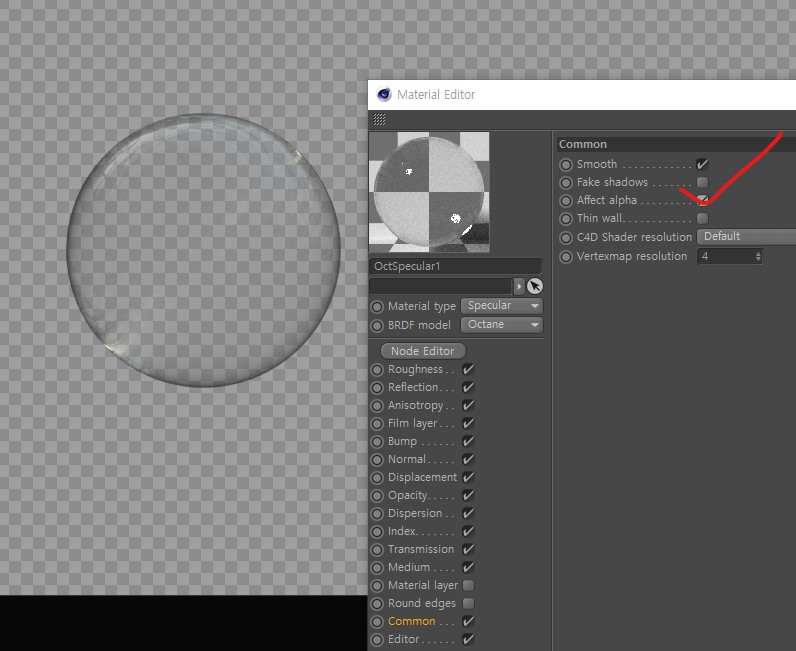The image size is (796, 651).
Task: Click the Material type parameter circle icon
Action: pyautogui.click(x=377, y=306)
